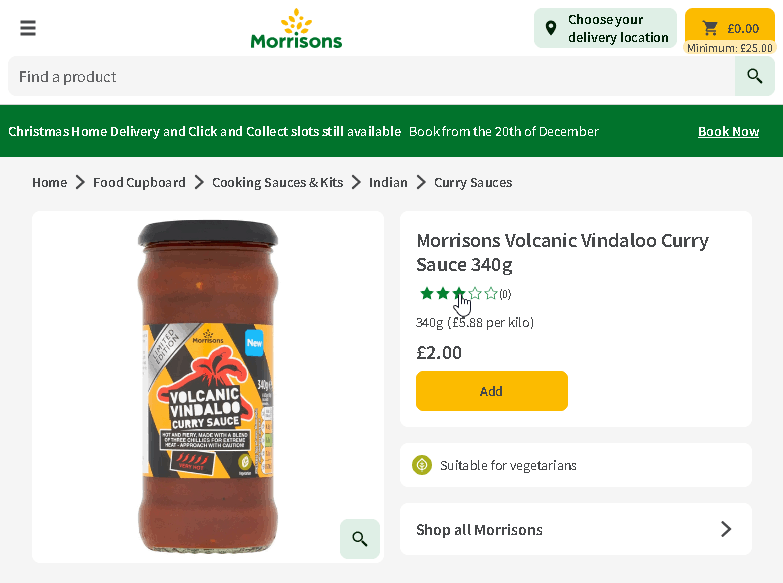This screenshot has width=783, height=583.
Task: Click the location pin icon
Action: point(551,28)
